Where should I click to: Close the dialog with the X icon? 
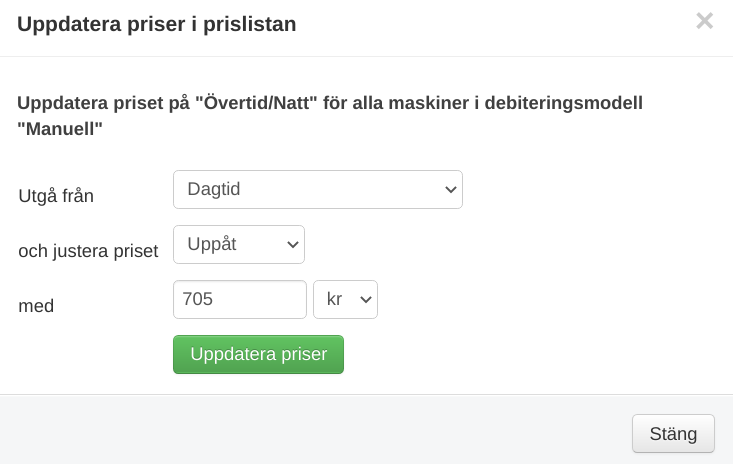704,21
